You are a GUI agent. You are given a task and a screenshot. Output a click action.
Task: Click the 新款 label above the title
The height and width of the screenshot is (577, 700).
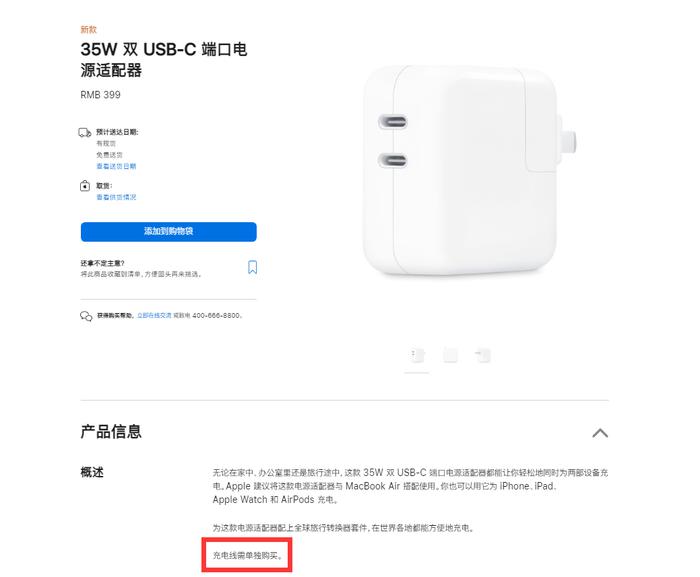click(88, 29)
